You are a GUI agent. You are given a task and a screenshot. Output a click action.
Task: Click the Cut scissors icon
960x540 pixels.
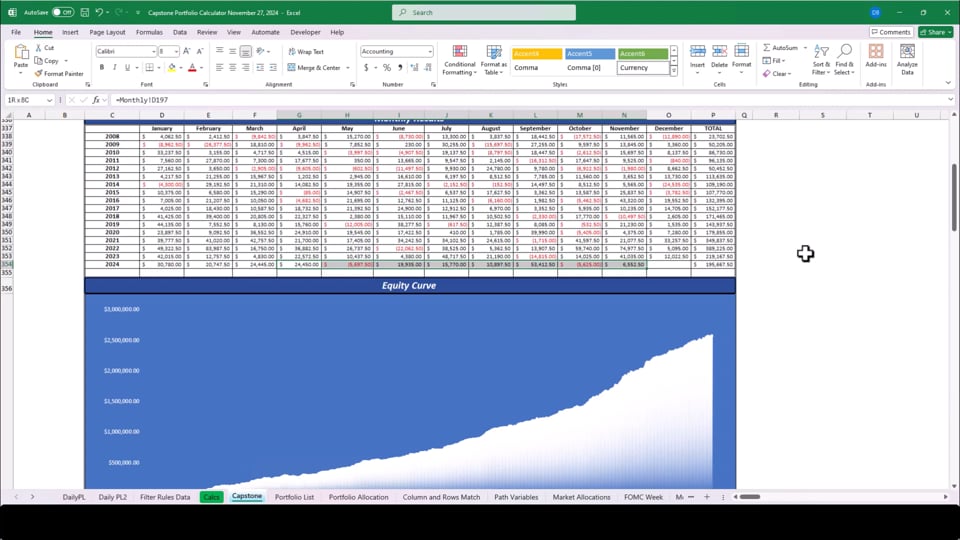click(x=39, y=48)
